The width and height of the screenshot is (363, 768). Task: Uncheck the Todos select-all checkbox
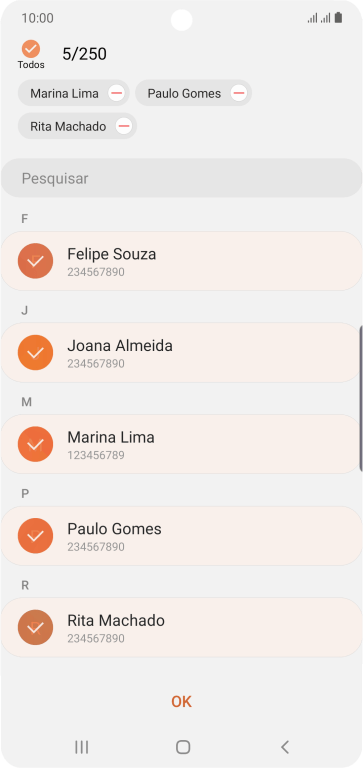click(31, 49)
